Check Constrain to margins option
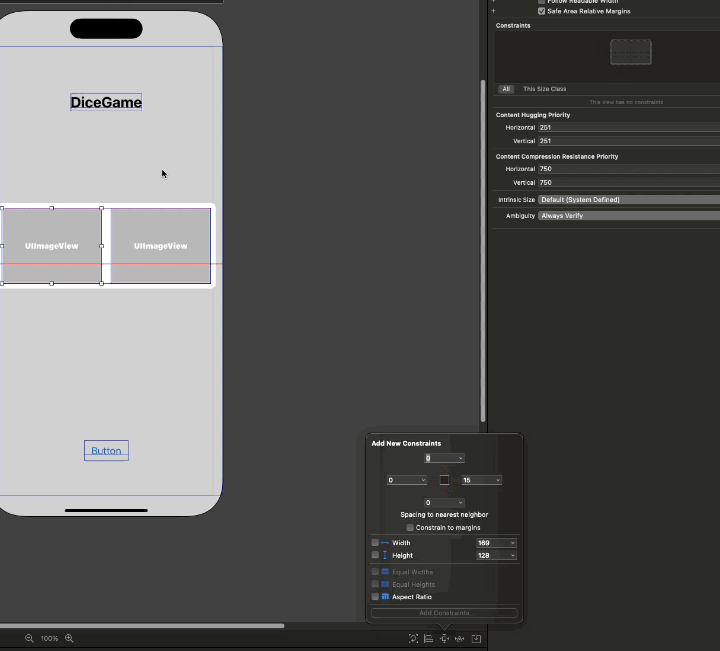 (410, 528)
